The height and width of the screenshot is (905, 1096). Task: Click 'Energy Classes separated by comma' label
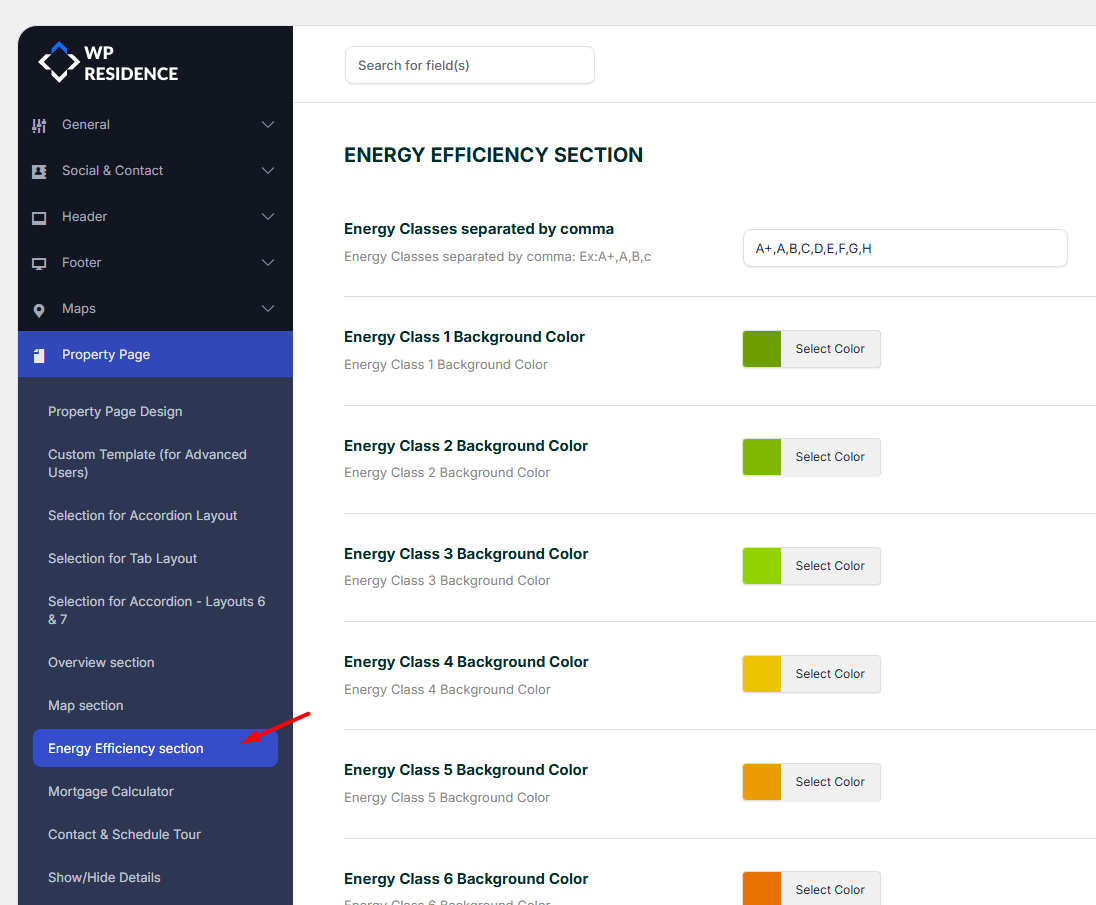(479, 229)
